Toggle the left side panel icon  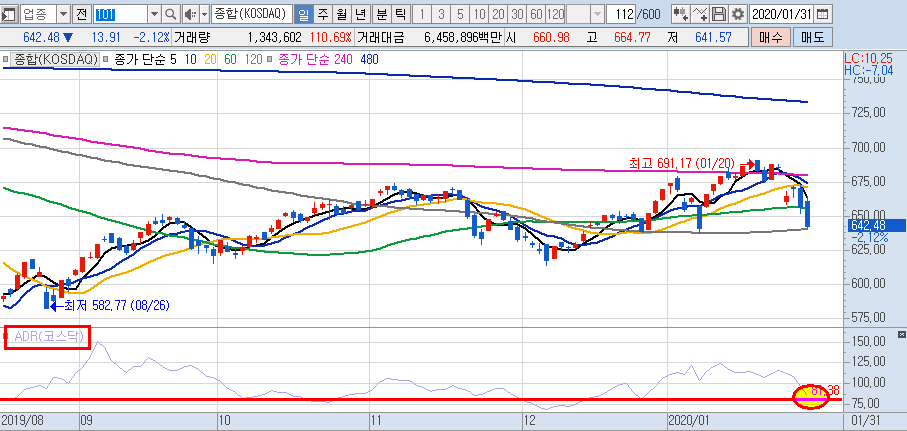point(10,13)
